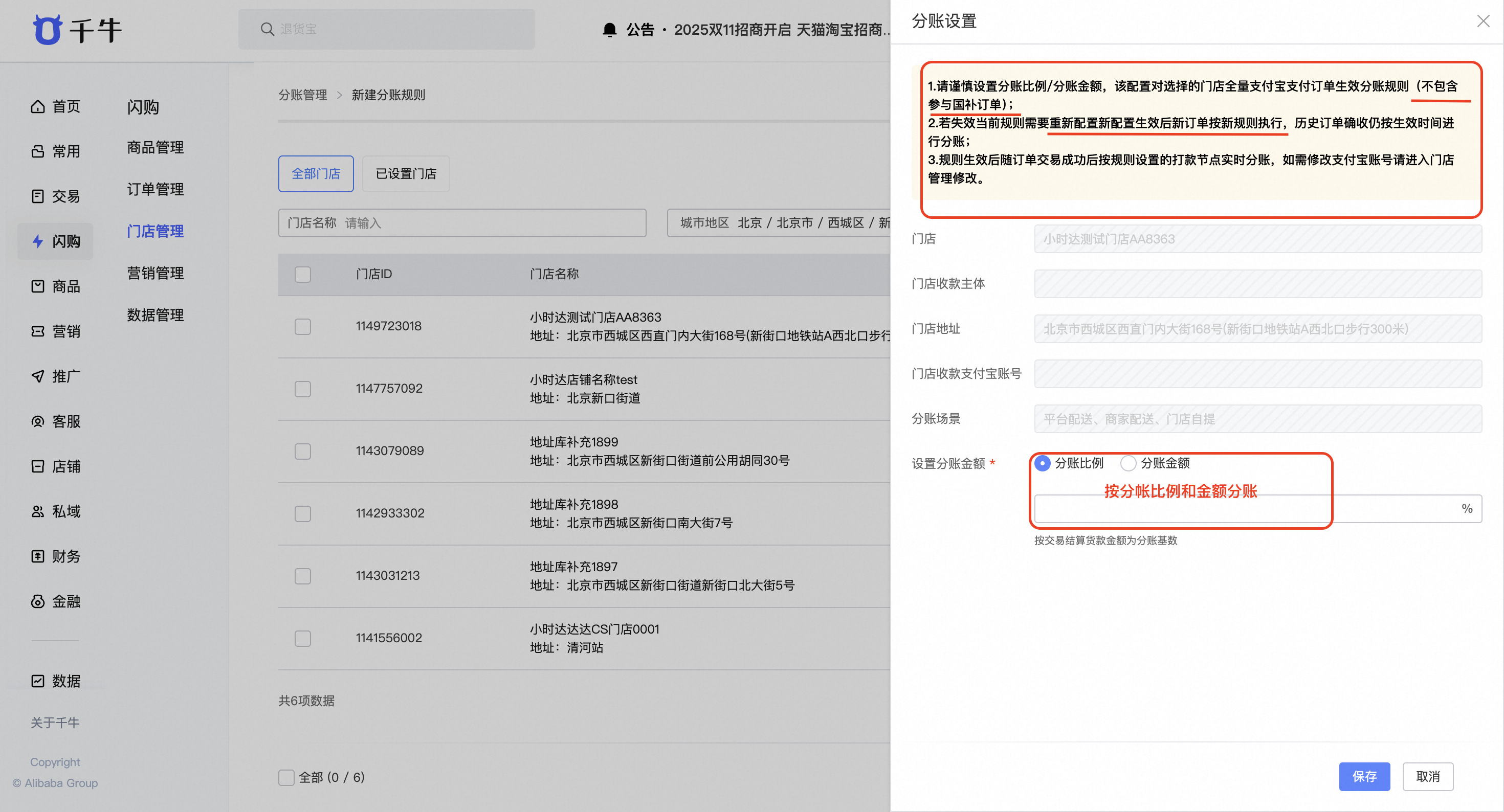The image size is (1504, 812).
Task: Click the home icon in the sidebar
Action: click(x=38, y=107)
